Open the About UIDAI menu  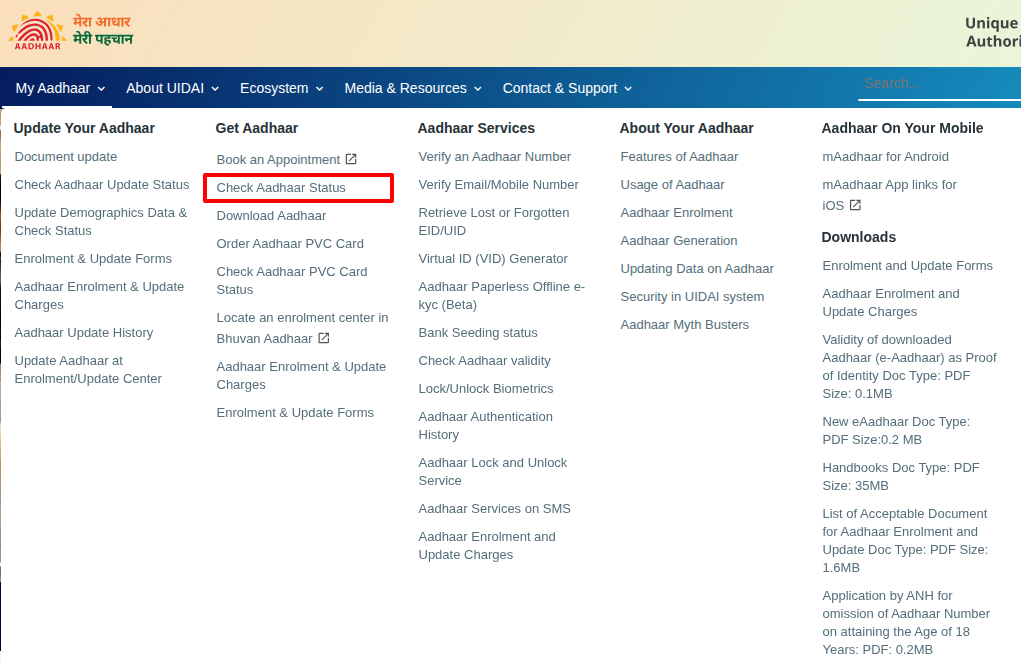[172, 88]
